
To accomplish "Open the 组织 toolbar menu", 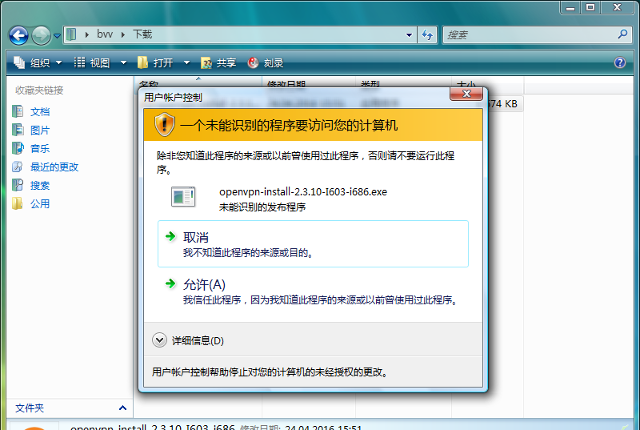I will [38, 63].
